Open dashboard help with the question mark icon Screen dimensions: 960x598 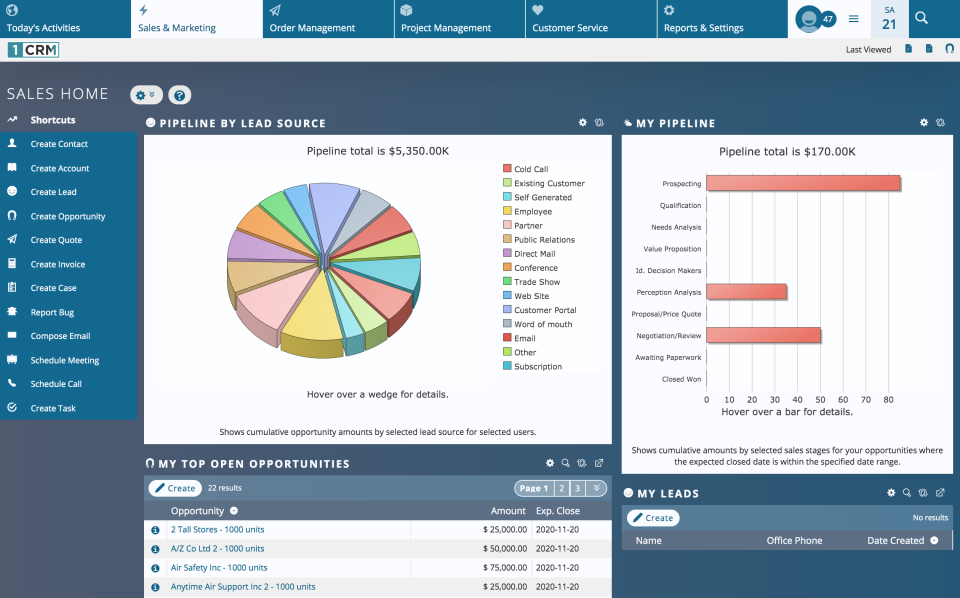coord(178,94)
